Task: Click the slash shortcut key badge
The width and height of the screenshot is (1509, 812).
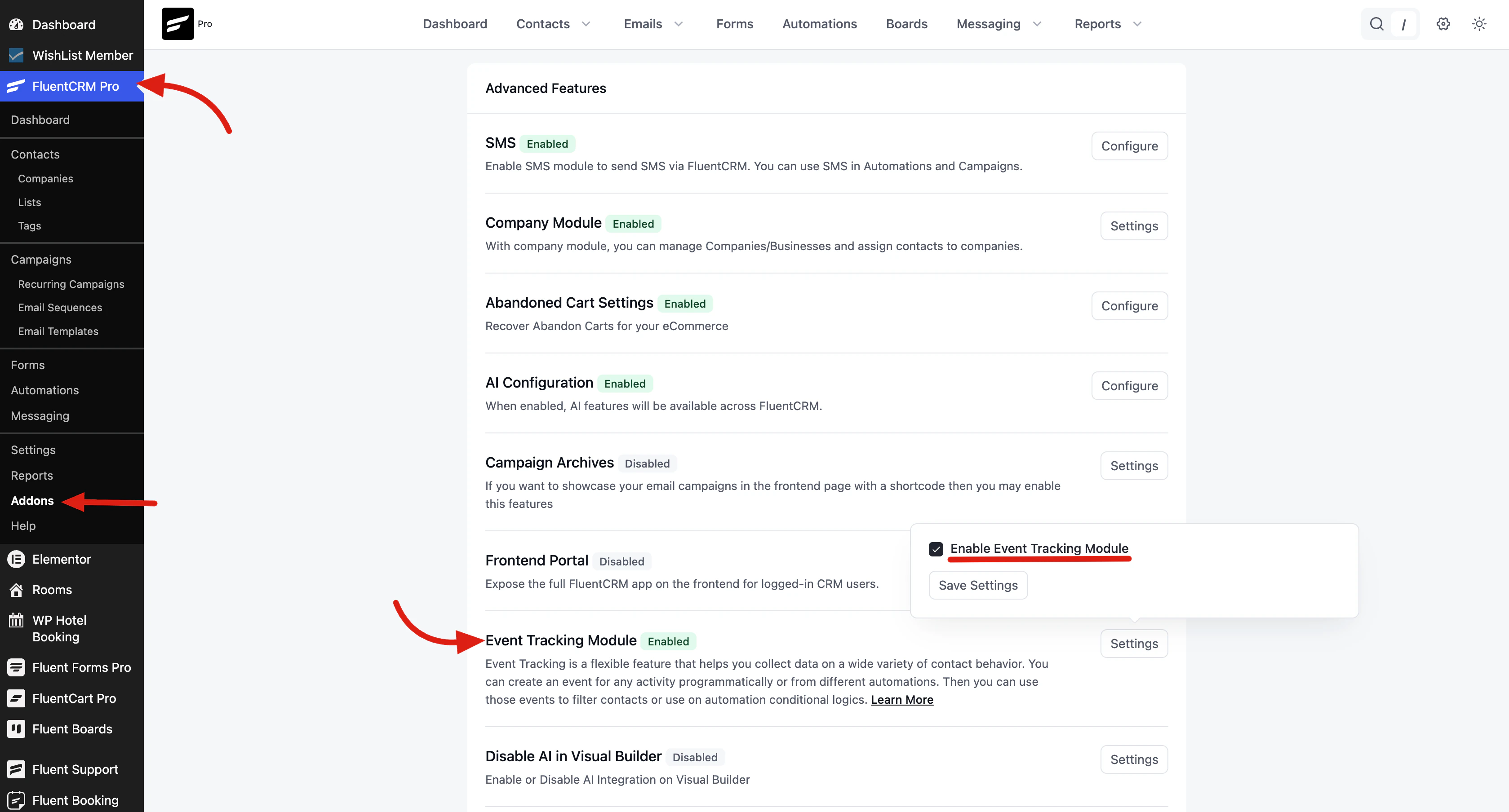Action: pos(1403,24)
